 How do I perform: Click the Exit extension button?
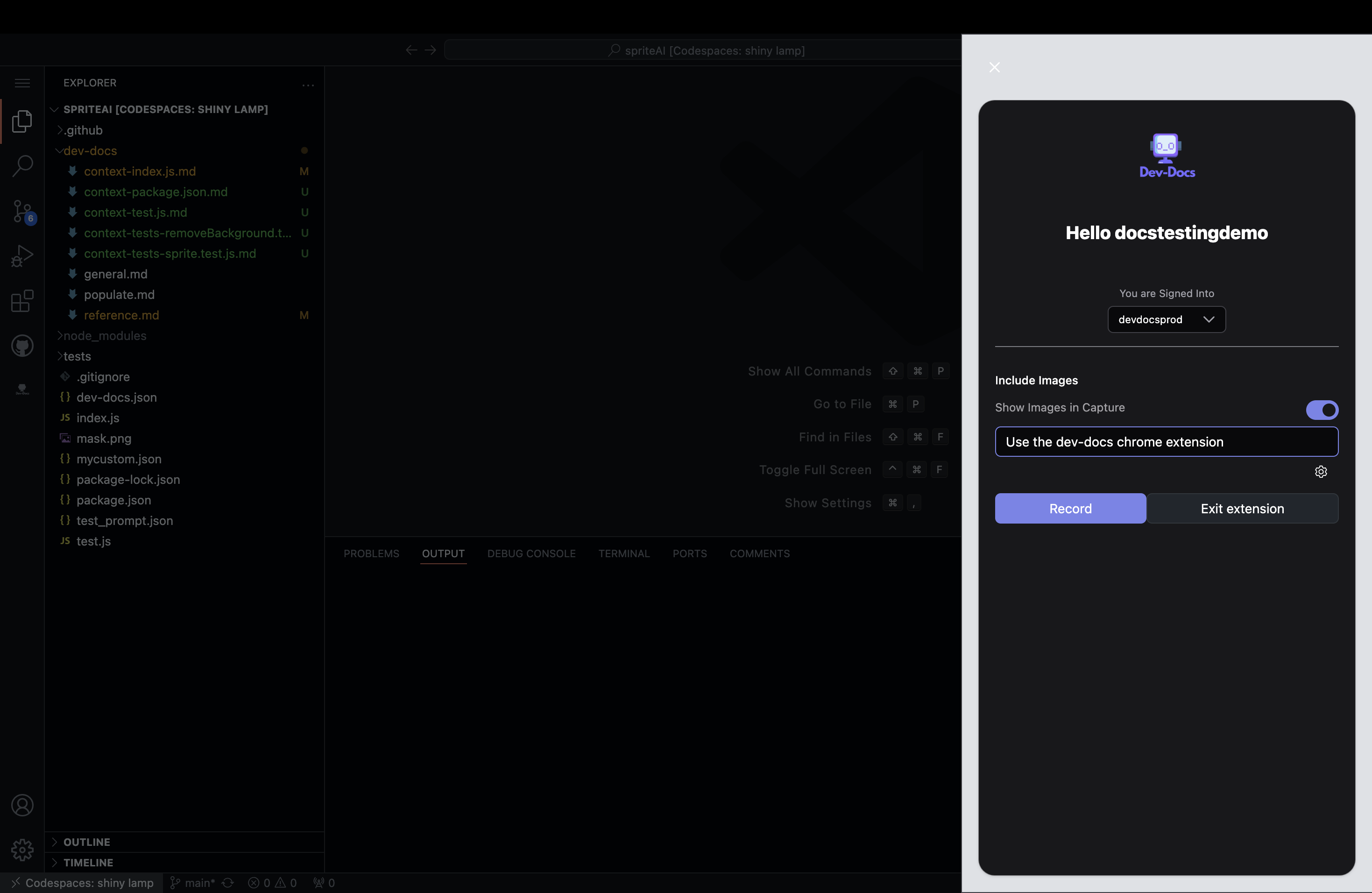pyautogui.click(x=1242, y=508)
